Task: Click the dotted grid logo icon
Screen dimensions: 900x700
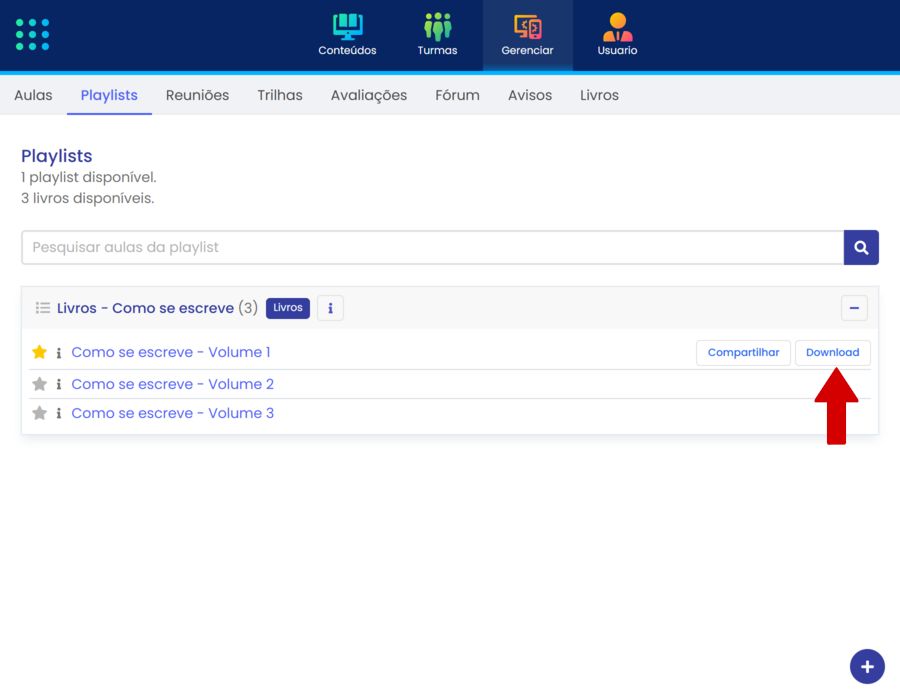Action: pyautogui.click(x=33, y=34)
